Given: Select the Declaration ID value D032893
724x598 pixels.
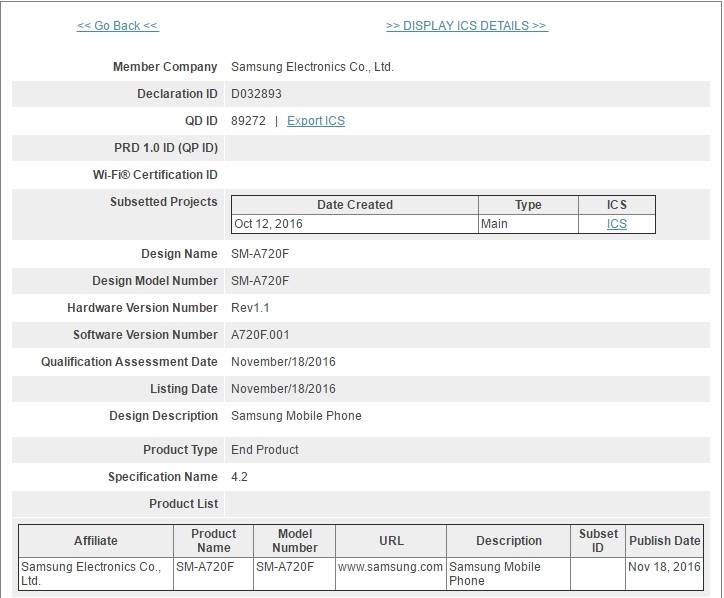Looking at the screenshot, I should (x=256, y=94).
